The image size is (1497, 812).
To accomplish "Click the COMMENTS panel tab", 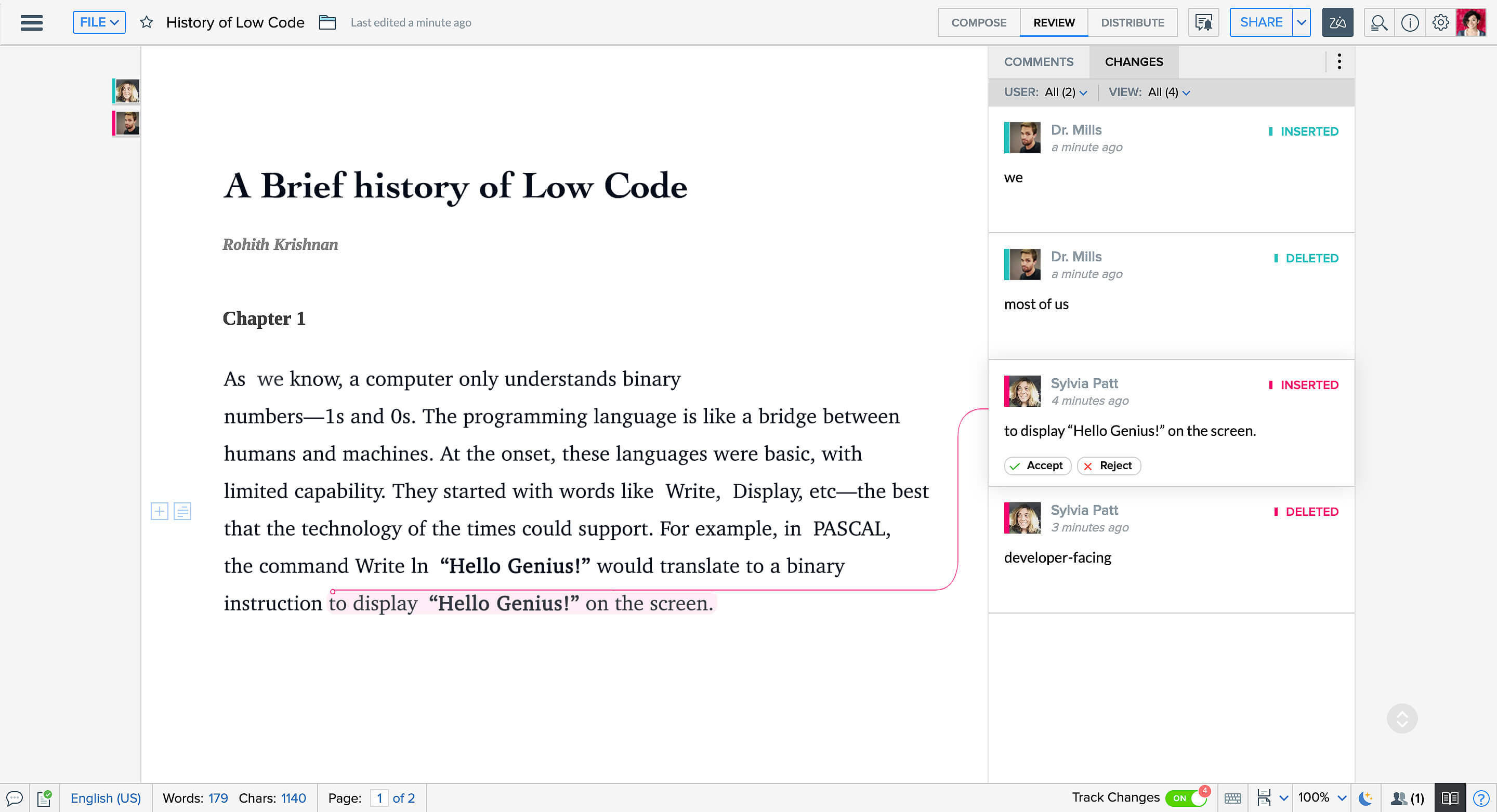I will (x=1039, y=62).
